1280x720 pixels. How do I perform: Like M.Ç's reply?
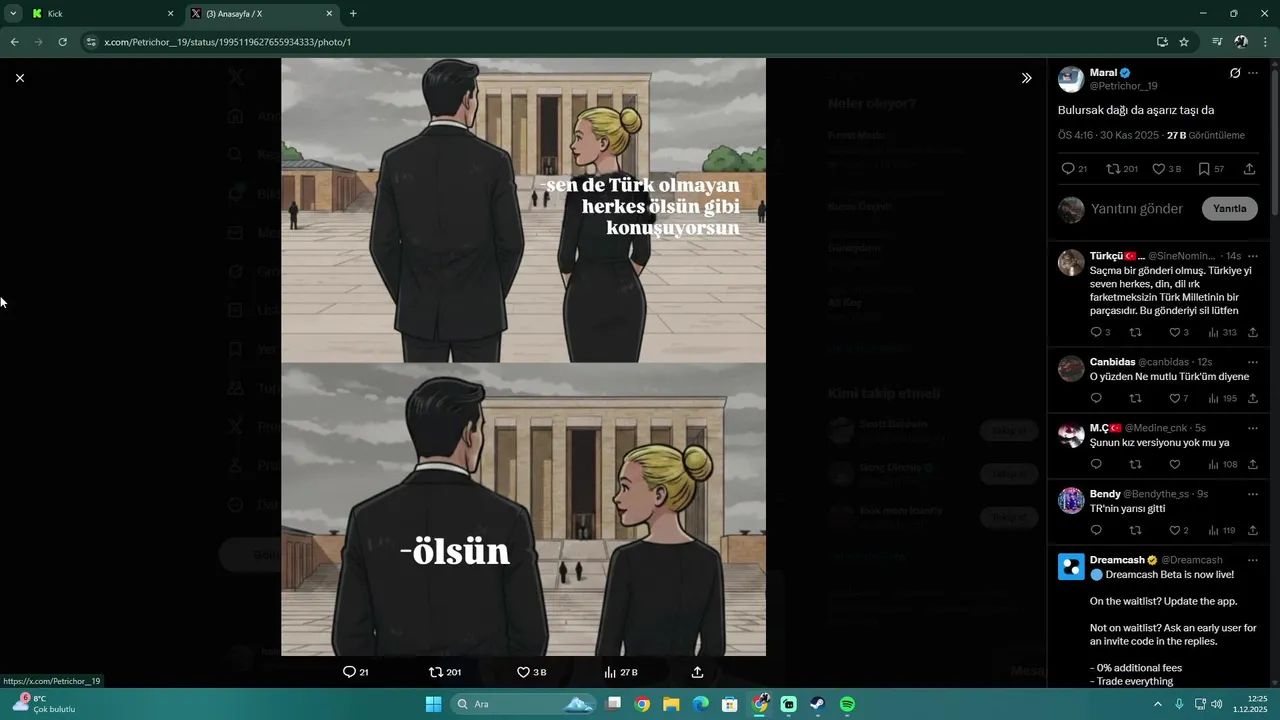pos(1175,464)
